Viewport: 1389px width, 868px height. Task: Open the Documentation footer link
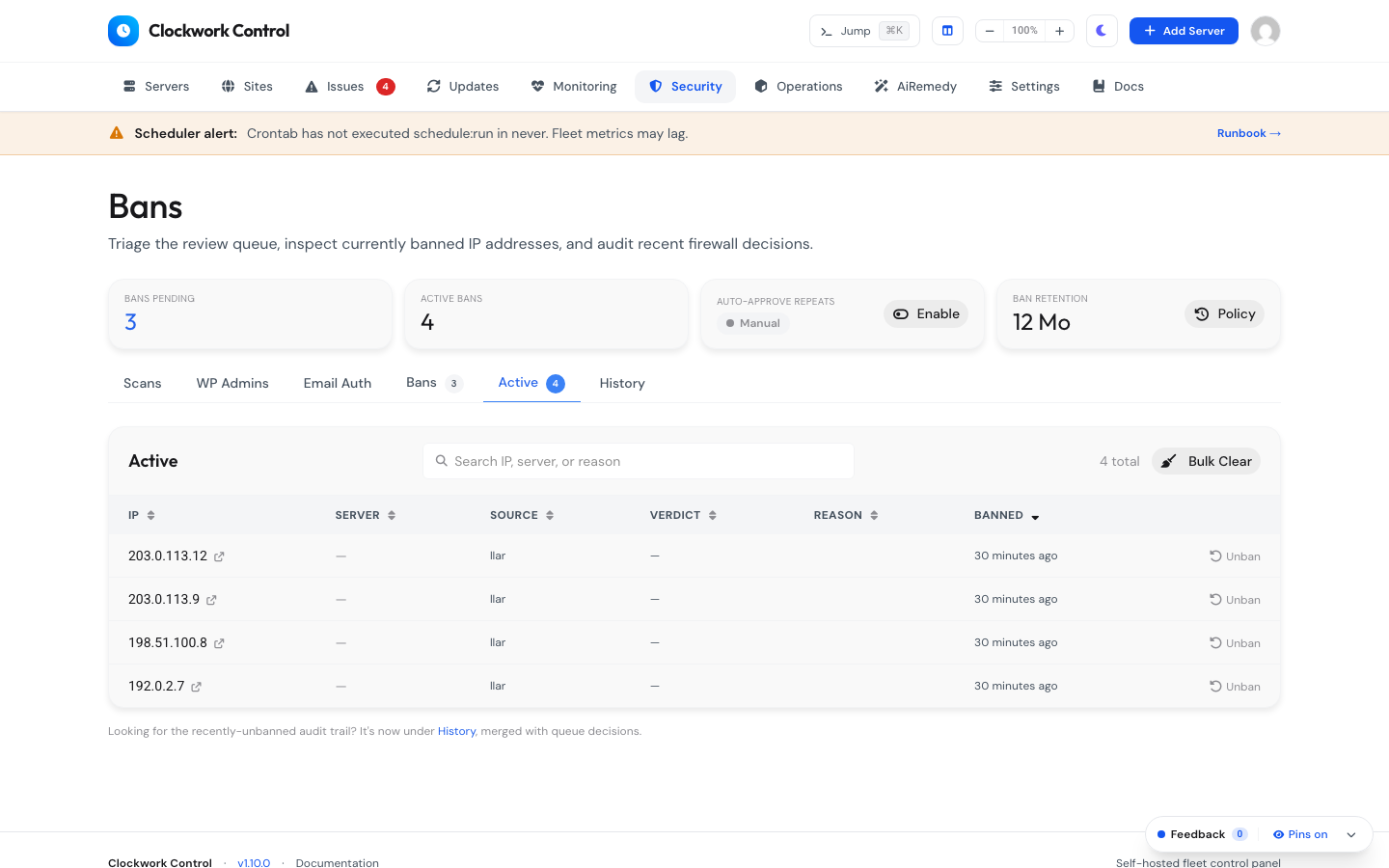(338, 863)
